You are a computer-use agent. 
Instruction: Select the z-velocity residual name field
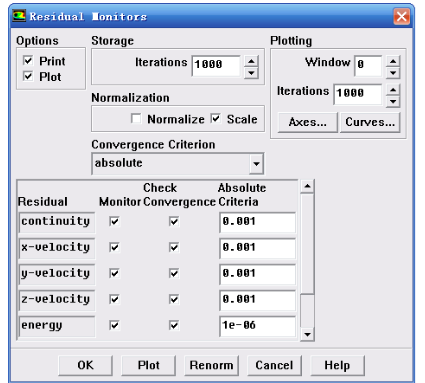(57, 300)
